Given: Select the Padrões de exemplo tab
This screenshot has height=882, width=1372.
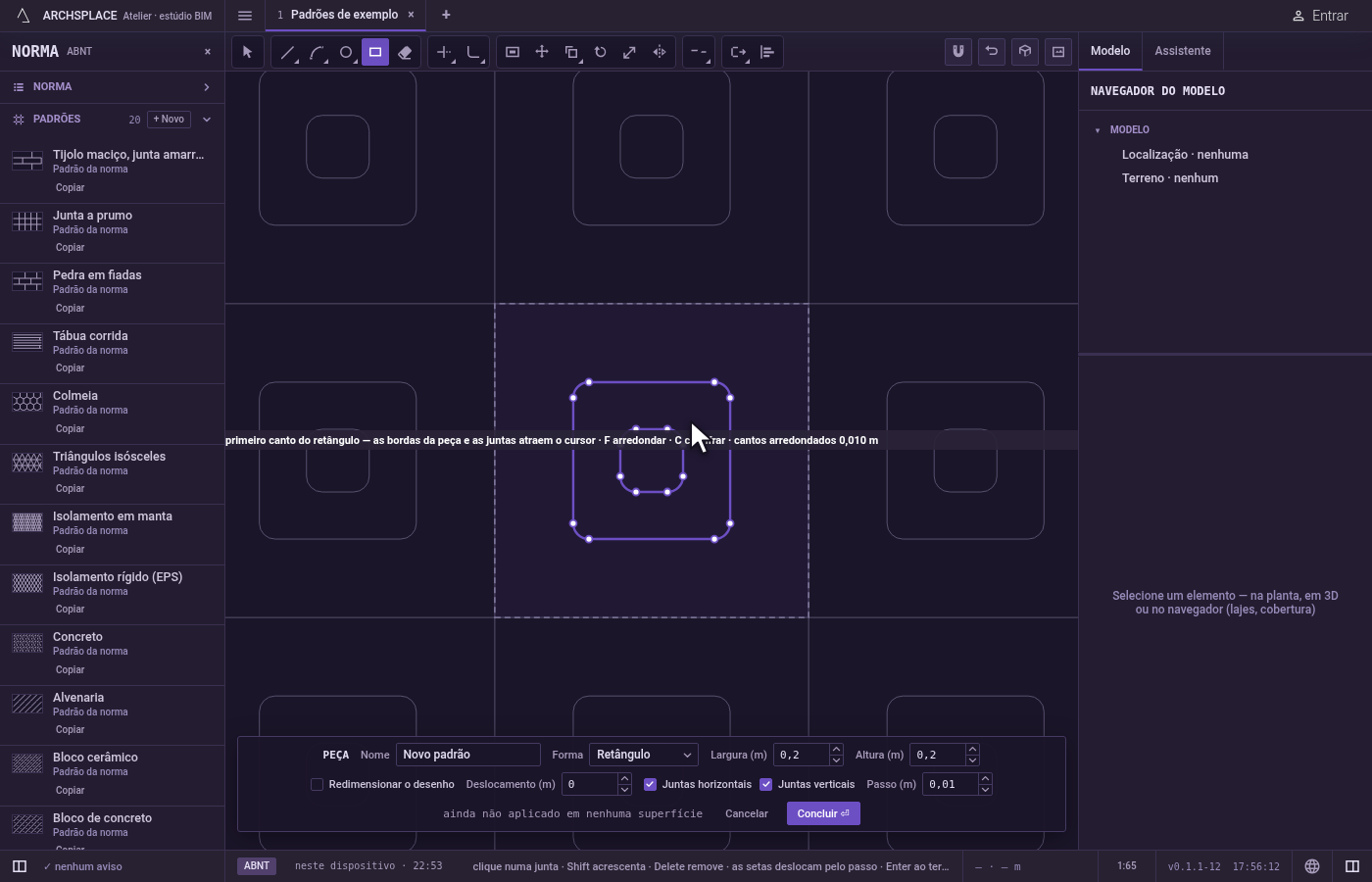Looking at the screenshot, I should 344,15.
